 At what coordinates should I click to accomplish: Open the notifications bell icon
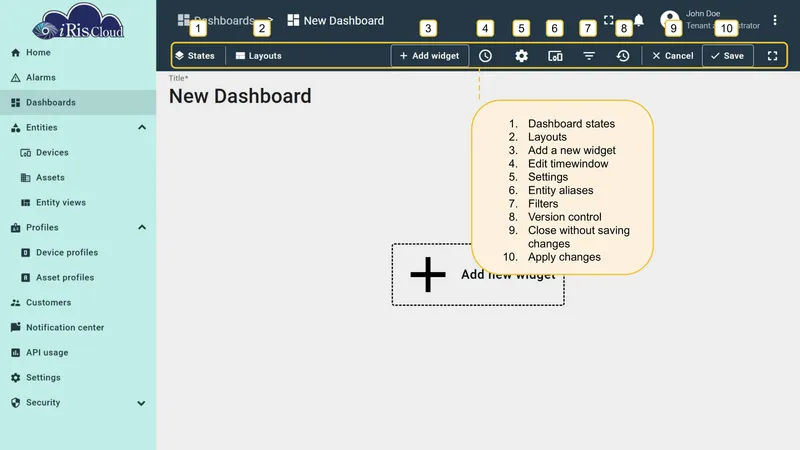(639, 20)
